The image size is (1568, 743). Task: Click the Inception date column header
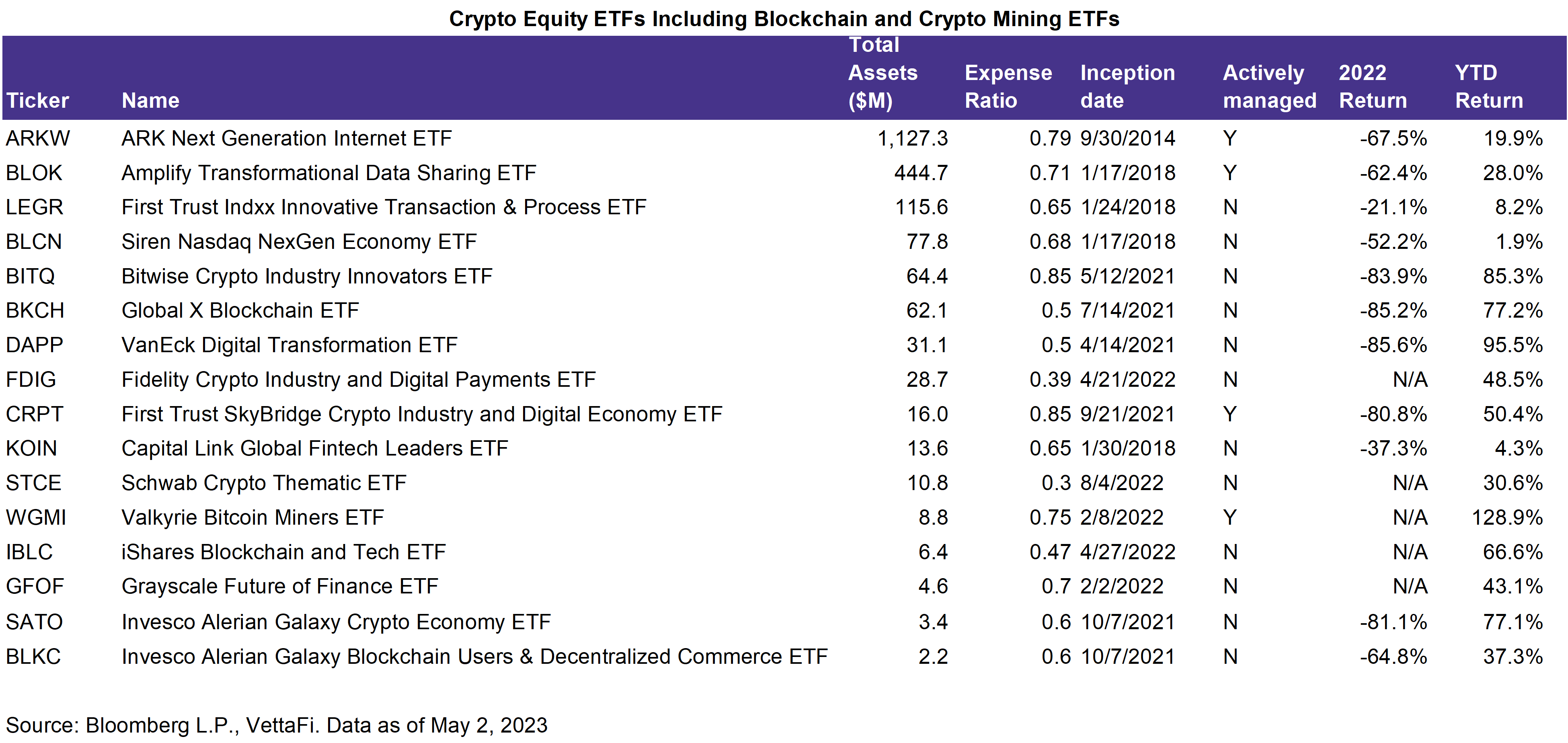(x=1127, y=86)
